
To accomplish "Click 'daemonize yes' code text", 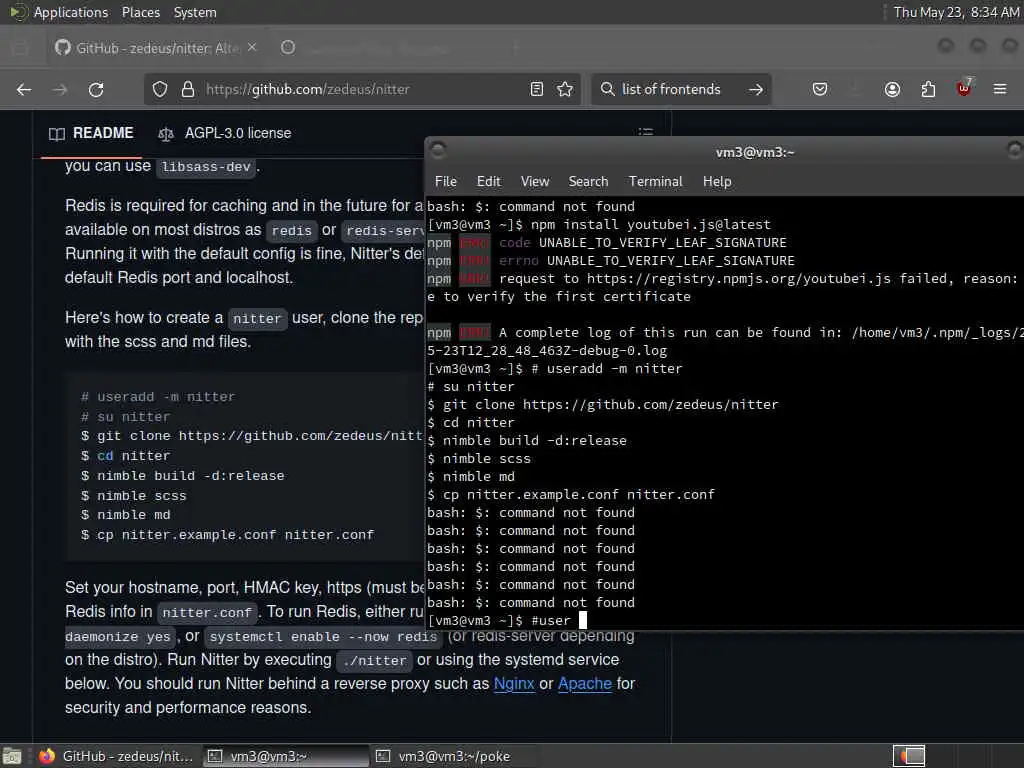I will point(118,637).
